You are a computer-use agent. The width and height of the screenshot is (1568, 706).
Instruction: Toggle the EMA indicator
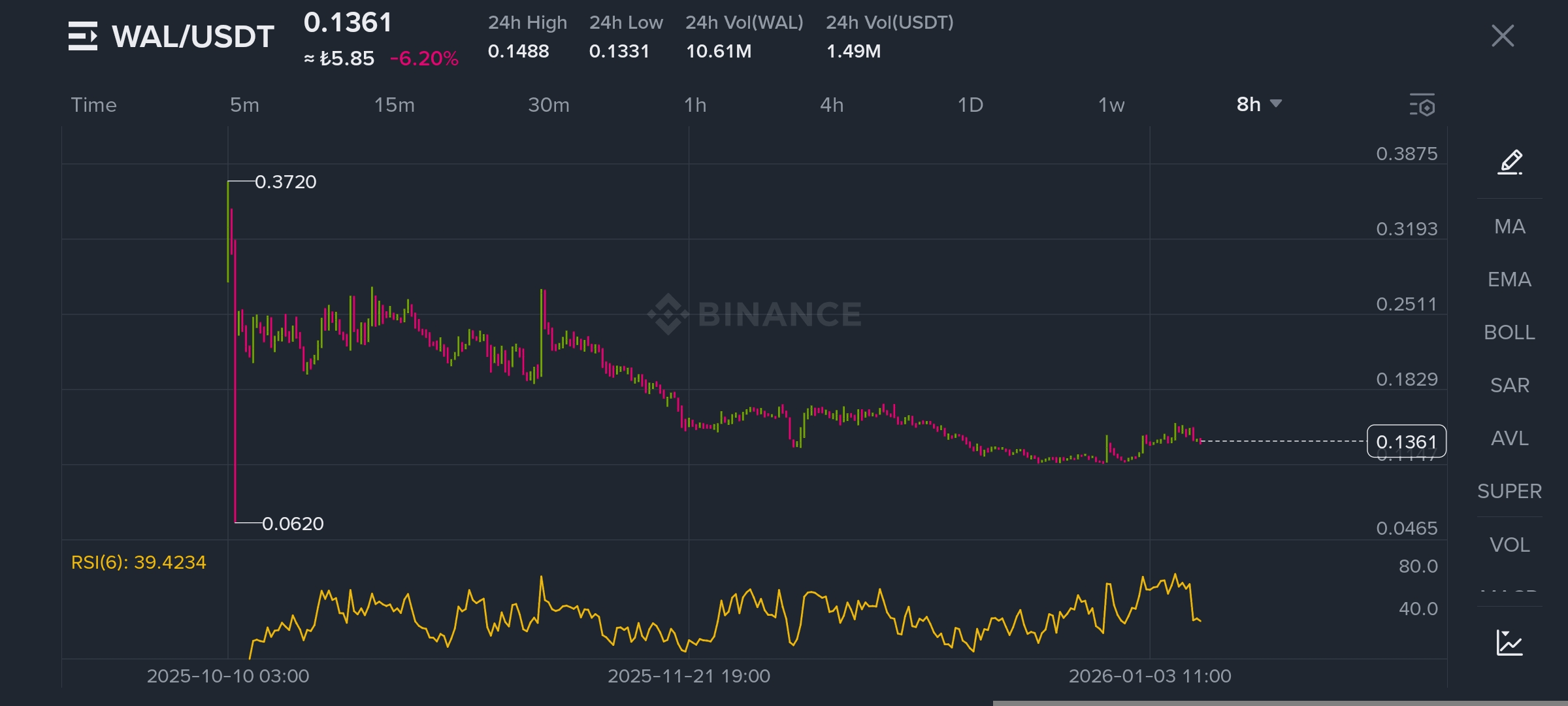click(x=1509, y=280)
